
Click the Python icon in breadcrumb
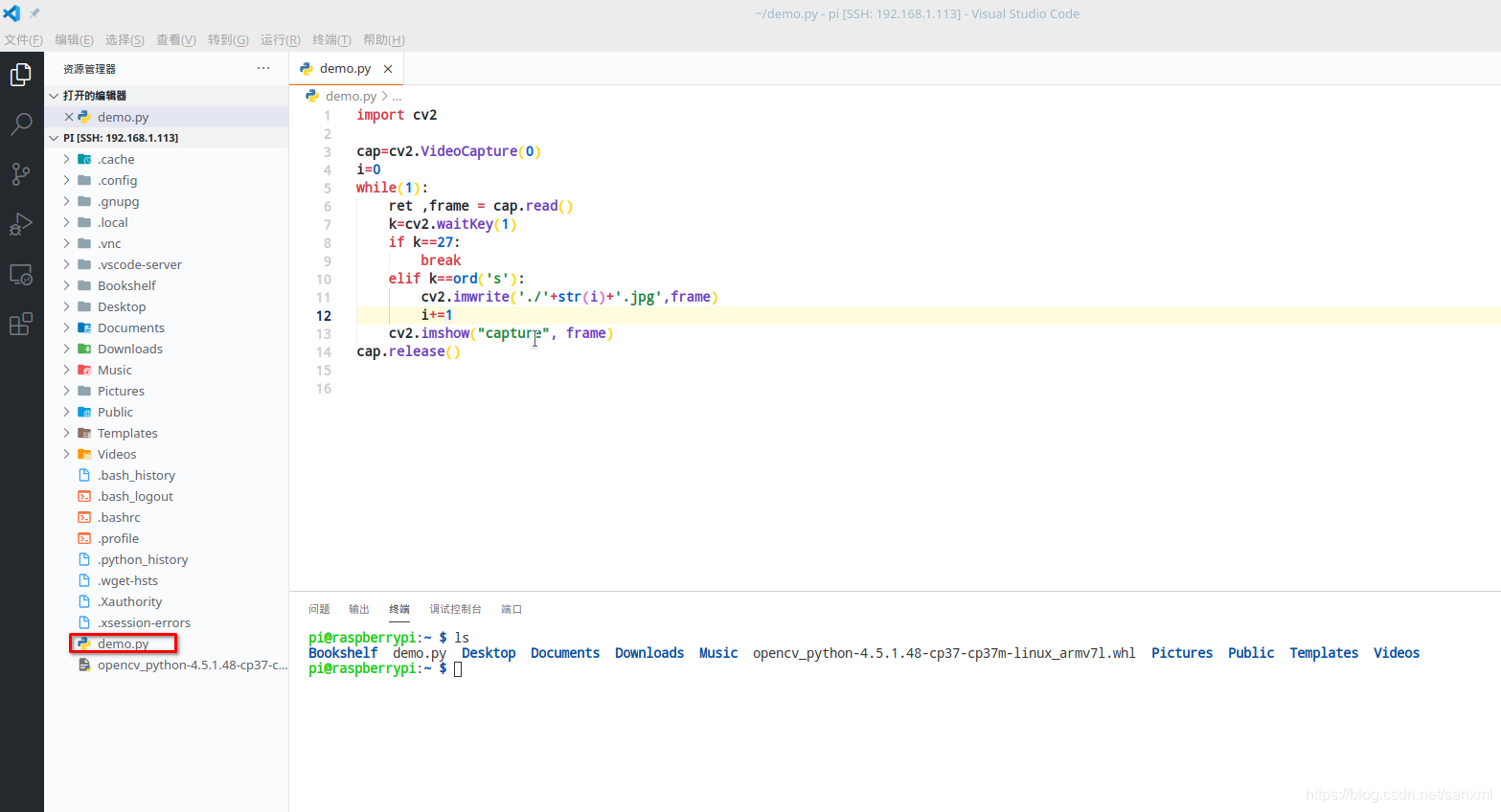coord(312,96)
